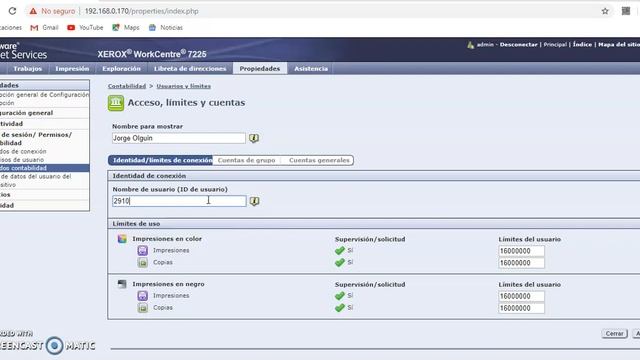Bookmark this page with the star icon
640x360 pixels.
coord(605,11)
